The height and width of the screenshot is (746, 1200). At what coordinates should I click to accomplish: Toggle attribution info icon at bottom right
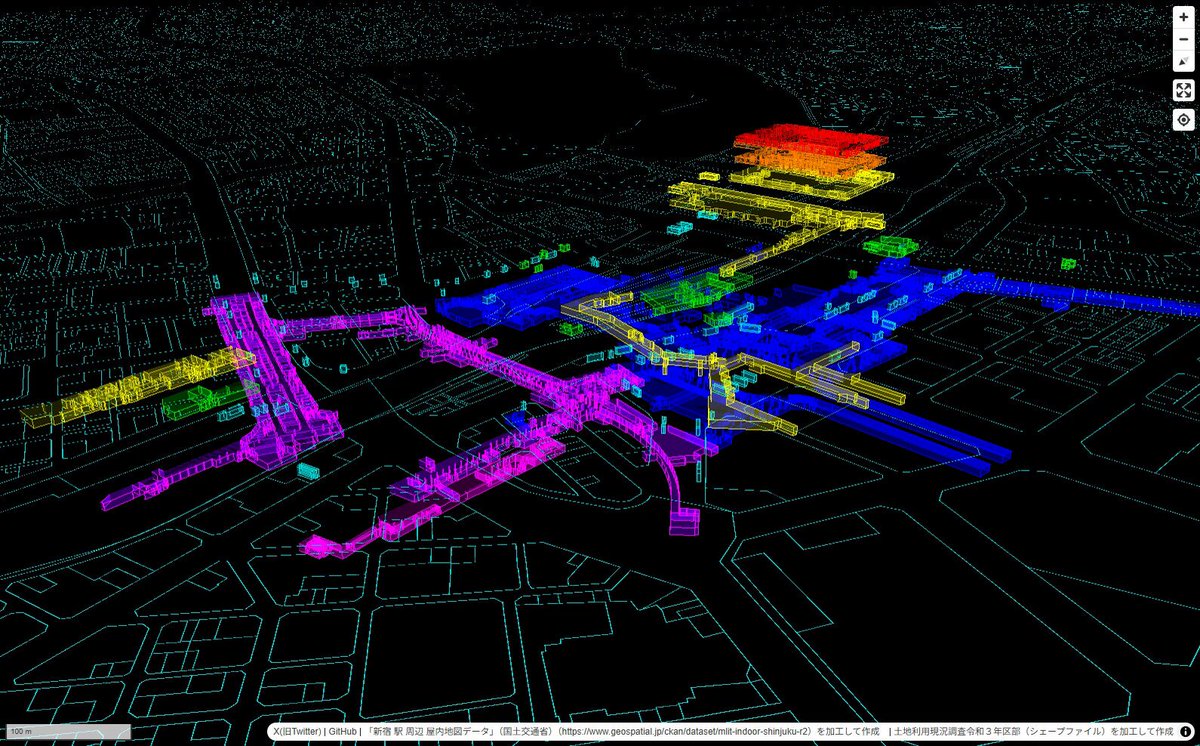tap(1185, 732)
